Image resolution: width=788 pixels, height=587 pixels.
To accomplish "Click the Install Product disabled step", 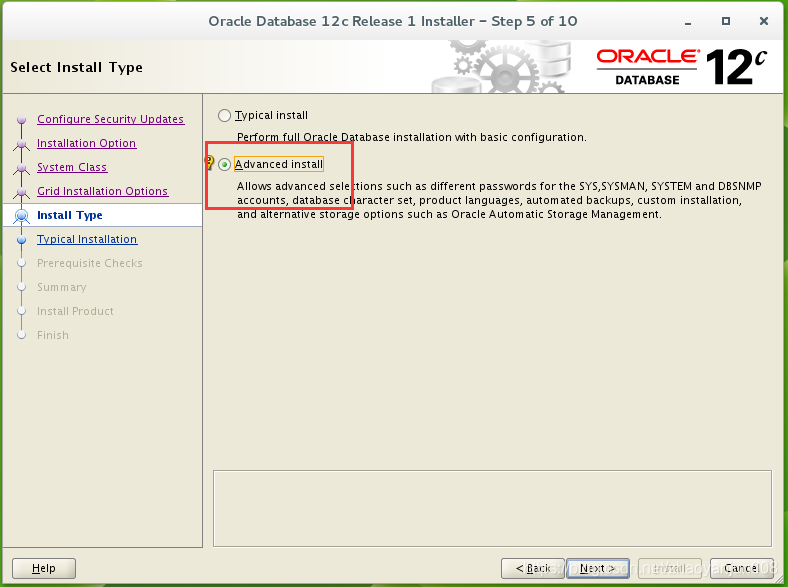I will [75, 312].
